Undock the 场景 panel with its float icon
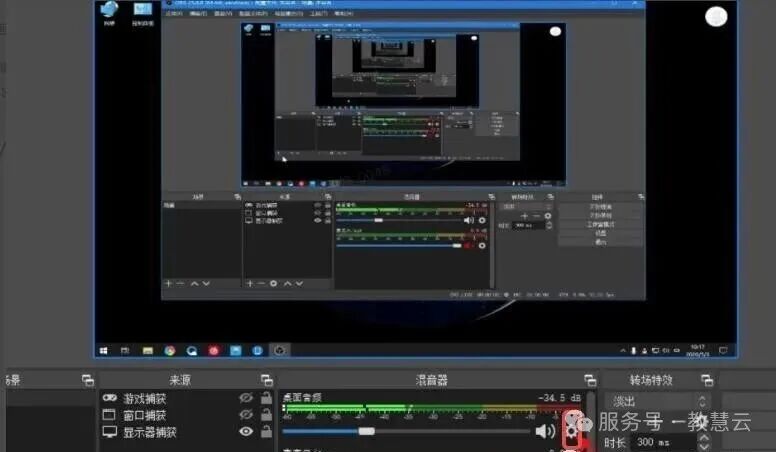776x452 pixels. tap(88, 380)
